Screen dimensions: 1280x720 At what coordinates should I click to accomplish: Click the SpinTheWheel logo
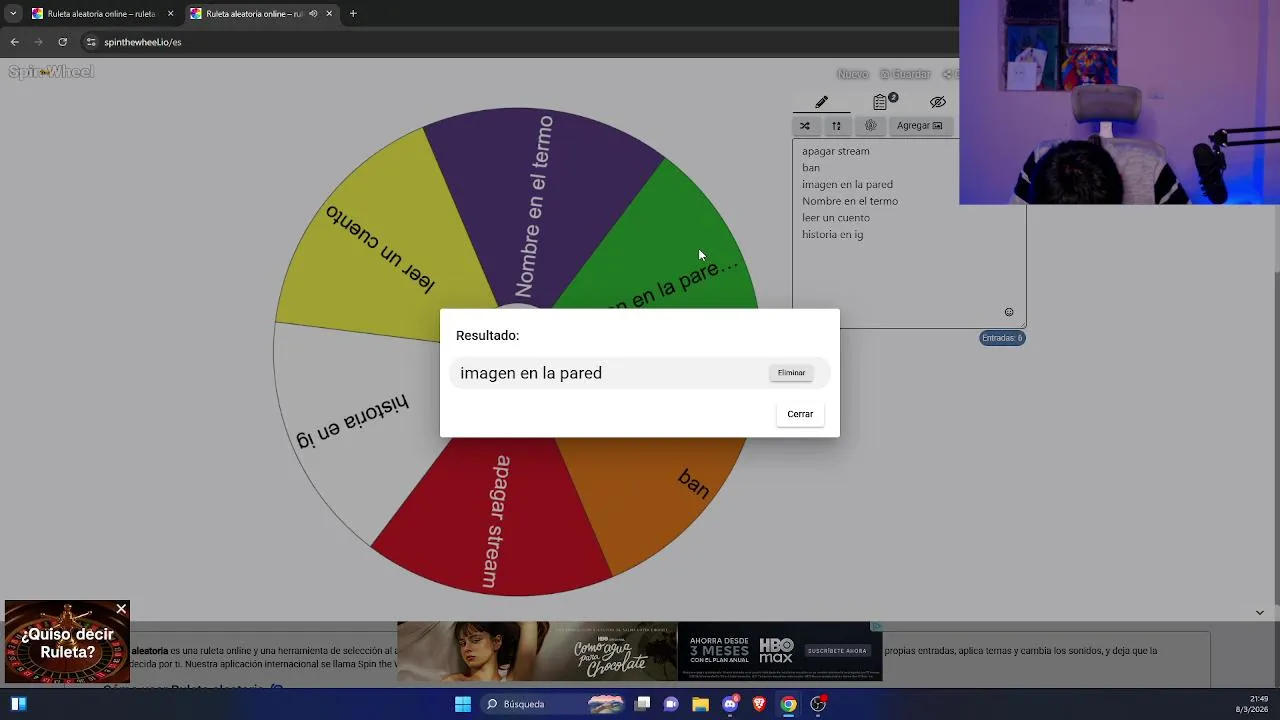51,72
